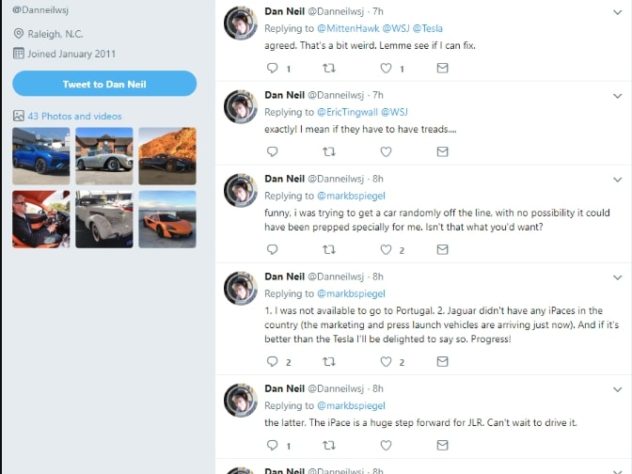Retweet the 'agreed. That's a bit weird' tweet

tap(329, 68)
